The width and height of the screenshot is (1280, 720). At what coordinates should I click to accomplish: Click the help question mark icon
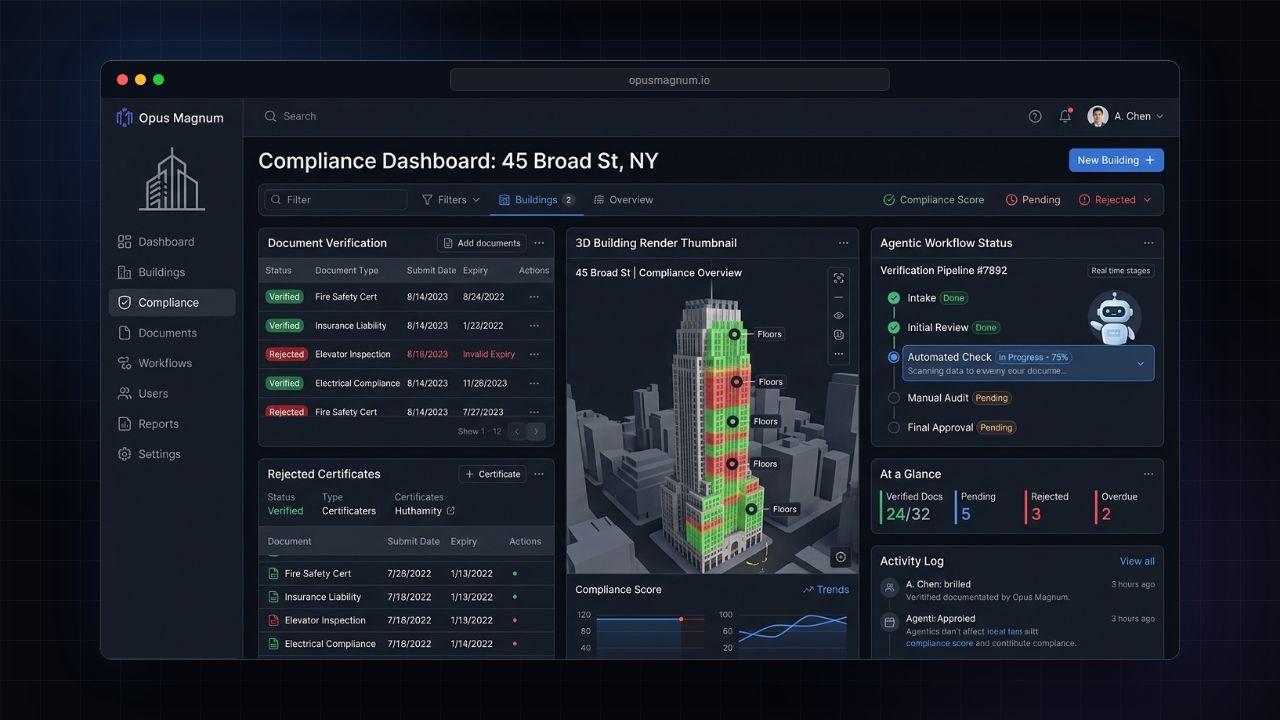click(1035, 116)
